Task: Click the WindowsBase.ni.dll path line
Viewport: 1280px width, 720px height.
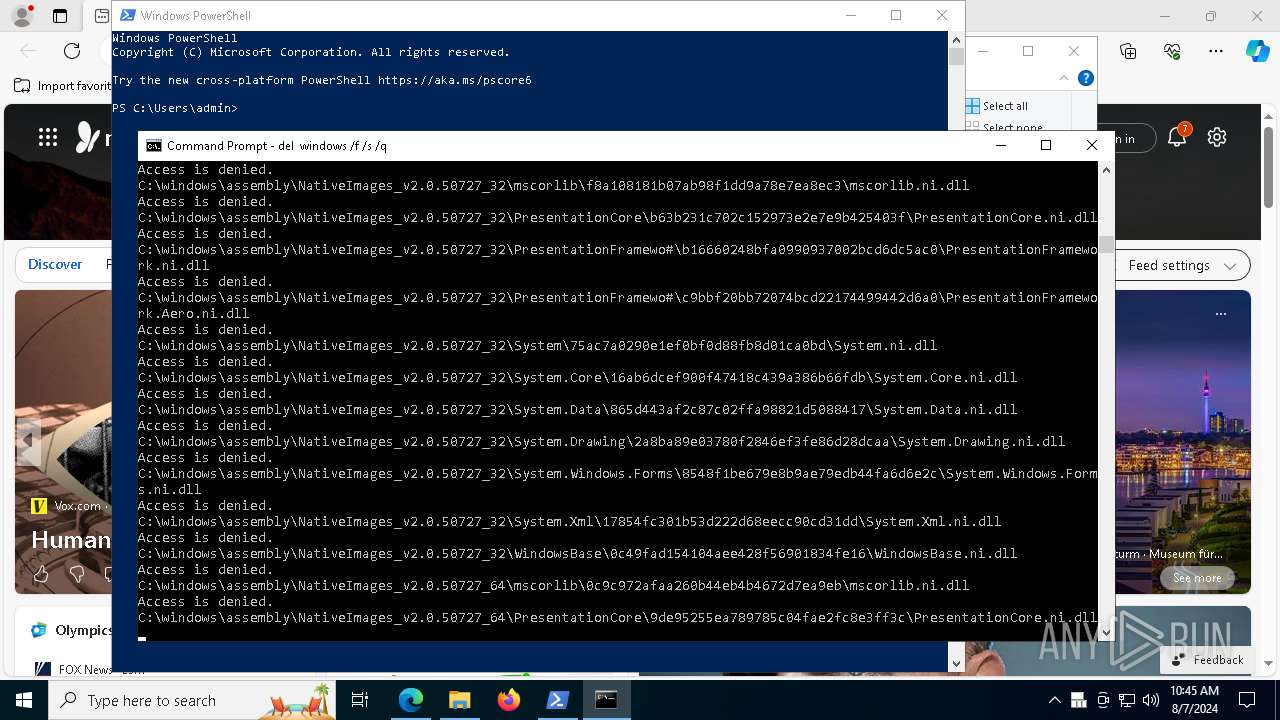Action: (x=577, y=553)
